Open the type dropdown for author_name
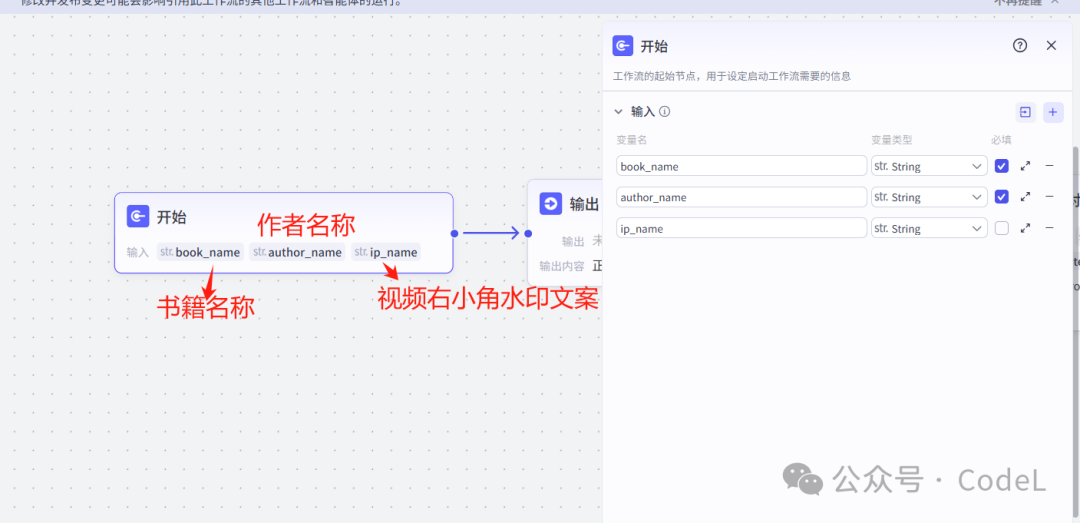Viewport: 1080px width, 523px height. tap(928, 197)
